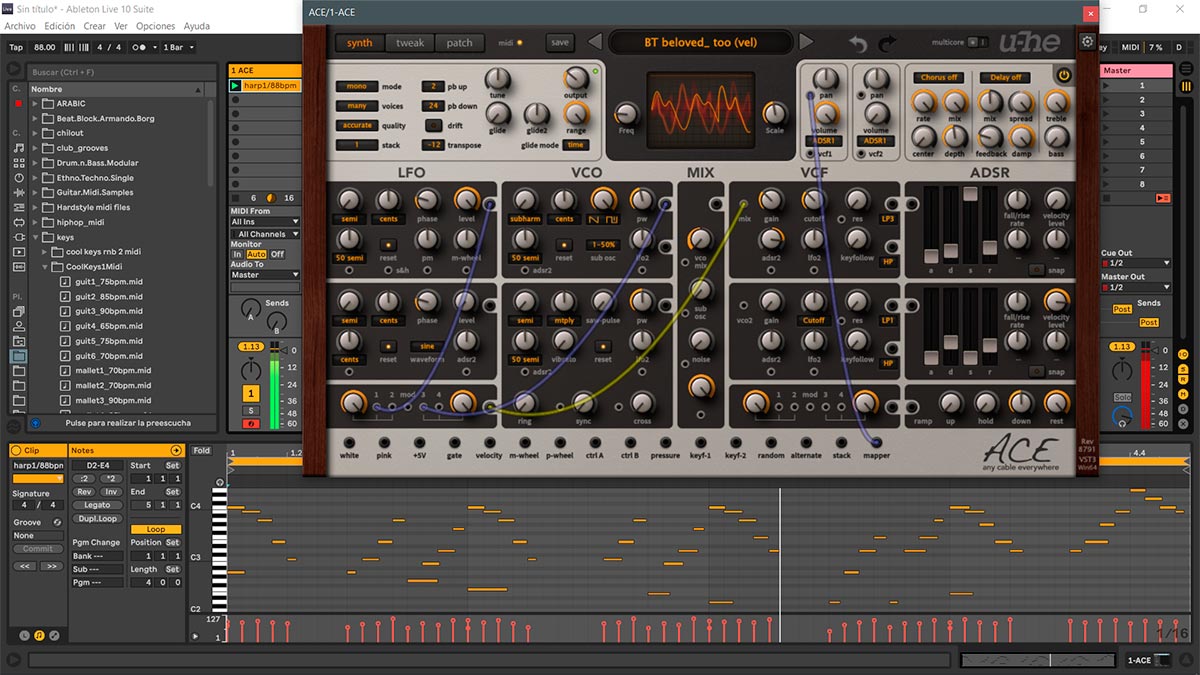Click the Legato button
1200x675 pixels.
97,505
